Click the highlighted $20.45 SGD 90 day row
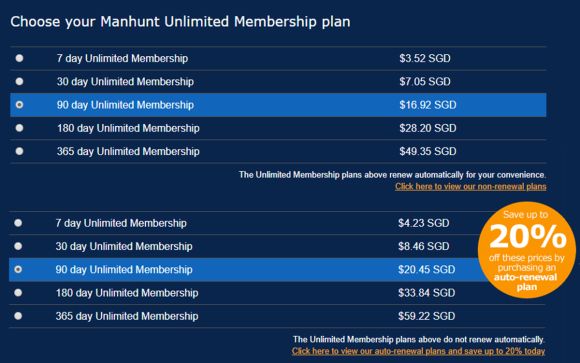 (250, 269)
